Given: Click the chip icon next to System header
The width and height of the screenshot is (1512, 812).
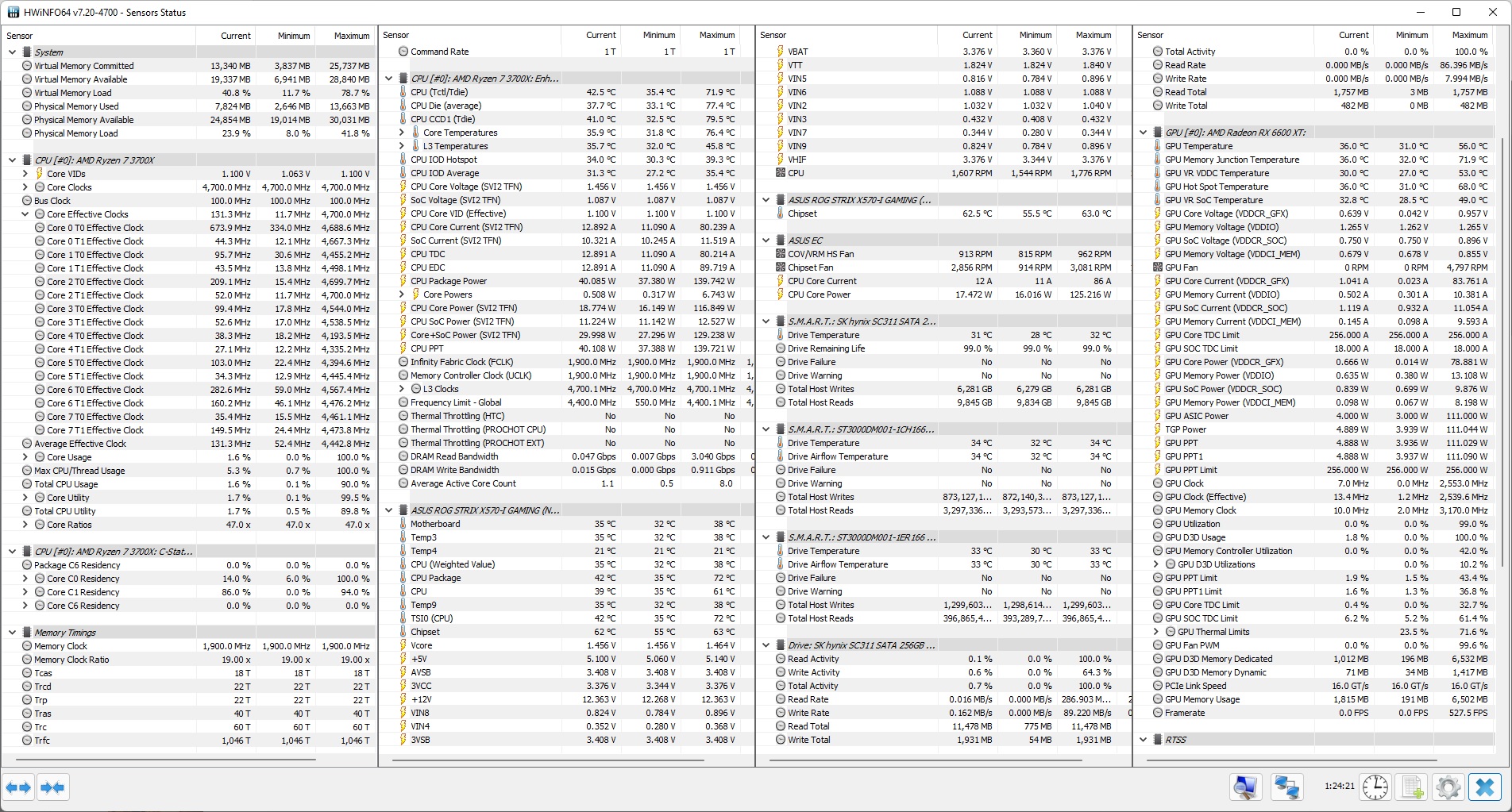Looking at the screenshot, I should click(x=26, y=52).
